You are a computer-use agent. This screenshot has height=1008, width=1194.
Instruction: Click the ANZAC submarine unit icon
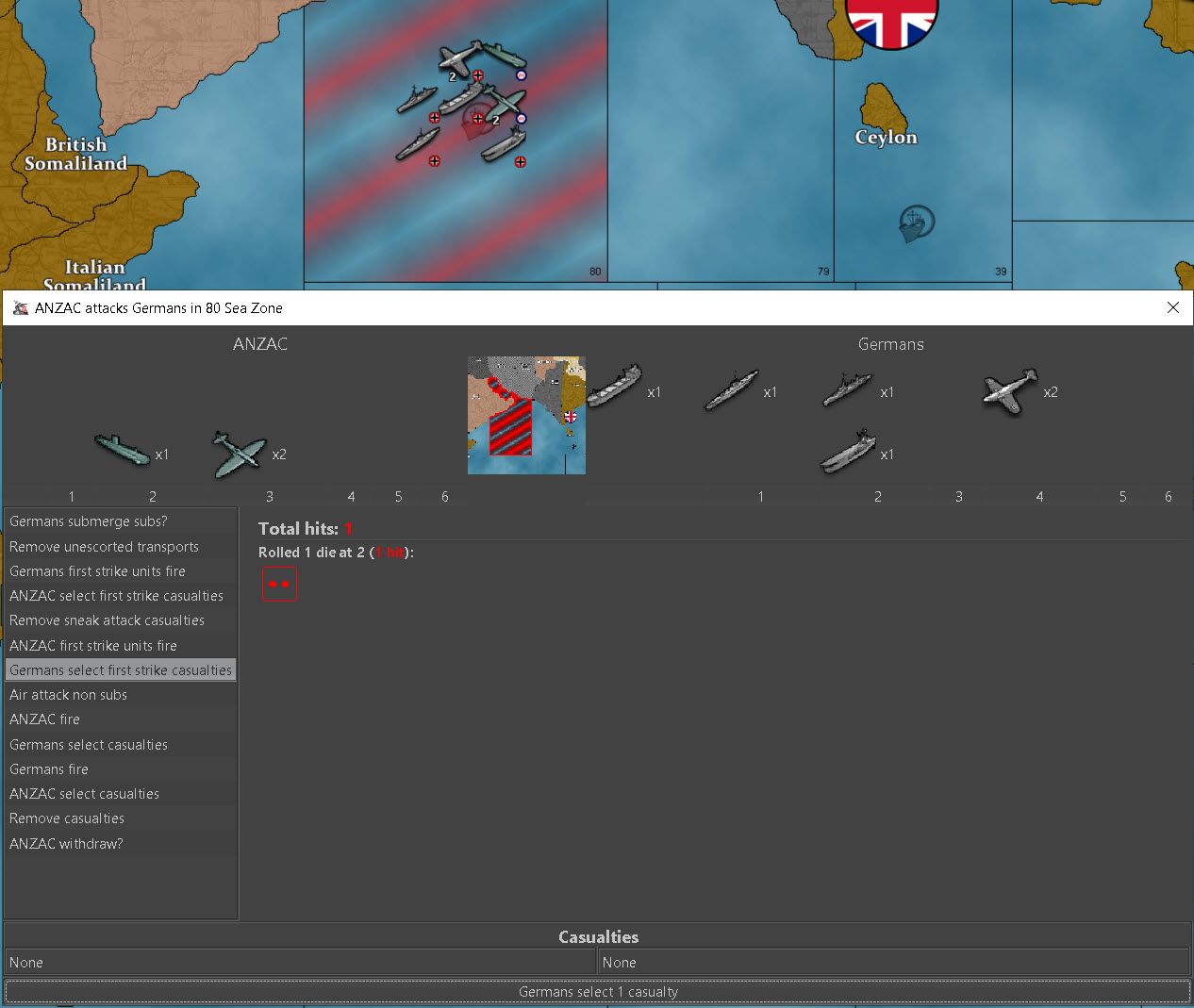pyautogui.click(x=123, y=450)
